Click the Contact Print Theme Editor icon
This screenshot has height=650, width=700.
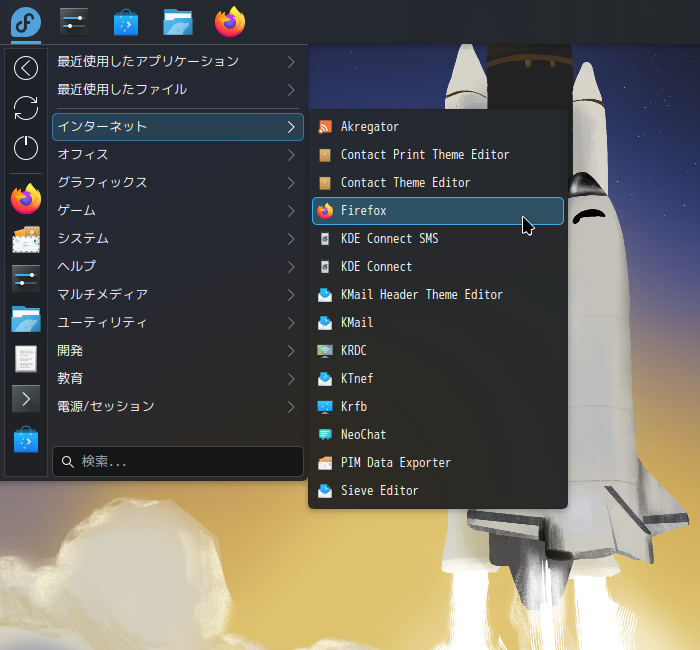tap(325, 155)
